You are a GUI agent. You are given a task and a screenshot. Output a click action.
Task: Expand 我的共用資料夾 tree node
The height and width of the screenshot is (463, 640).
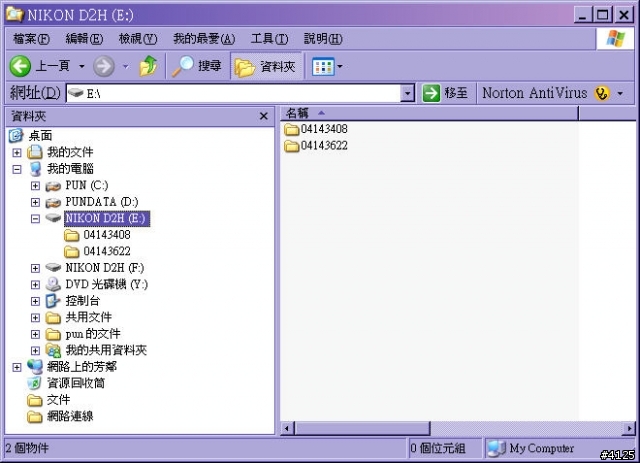coord(36,351)
